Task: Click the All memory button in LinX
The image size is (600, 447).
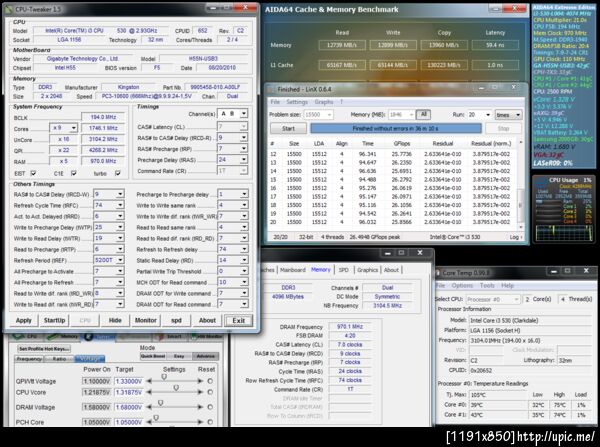Action: [424, 114]
